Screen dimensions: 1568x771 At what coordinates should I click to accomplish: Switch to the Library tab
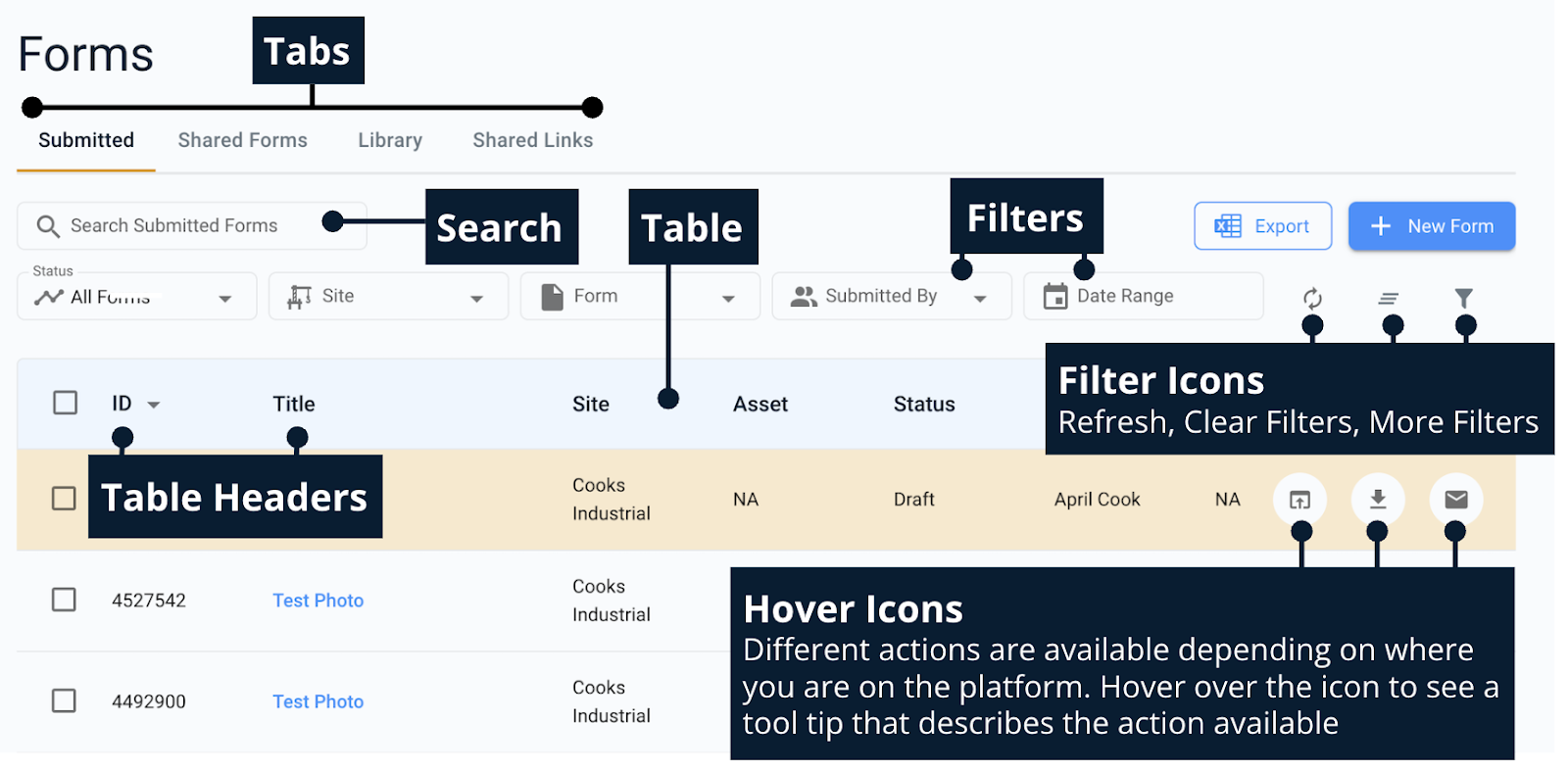pyautogui.click(x=389, y=140)
